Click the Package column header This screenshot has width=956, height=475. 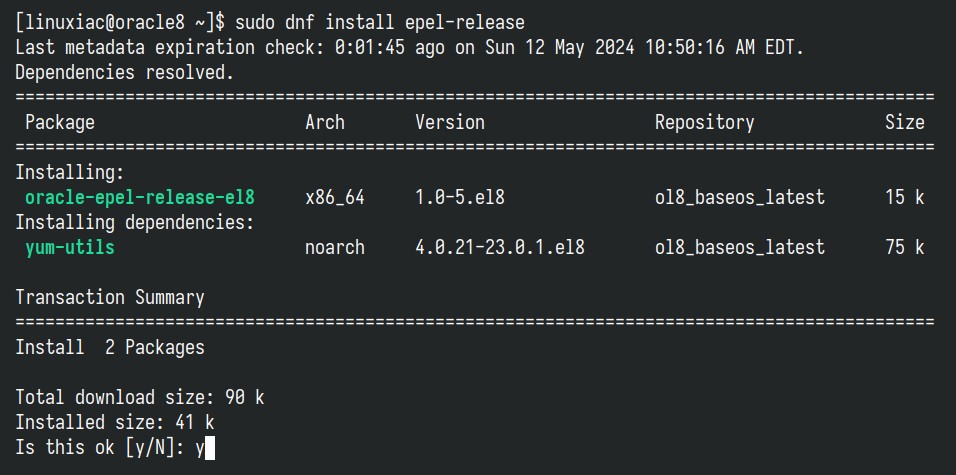60,123
